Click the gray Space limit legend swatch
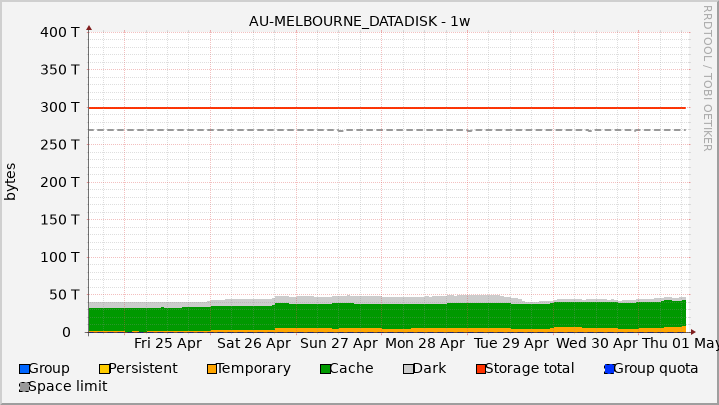 [x=24, y=387]
